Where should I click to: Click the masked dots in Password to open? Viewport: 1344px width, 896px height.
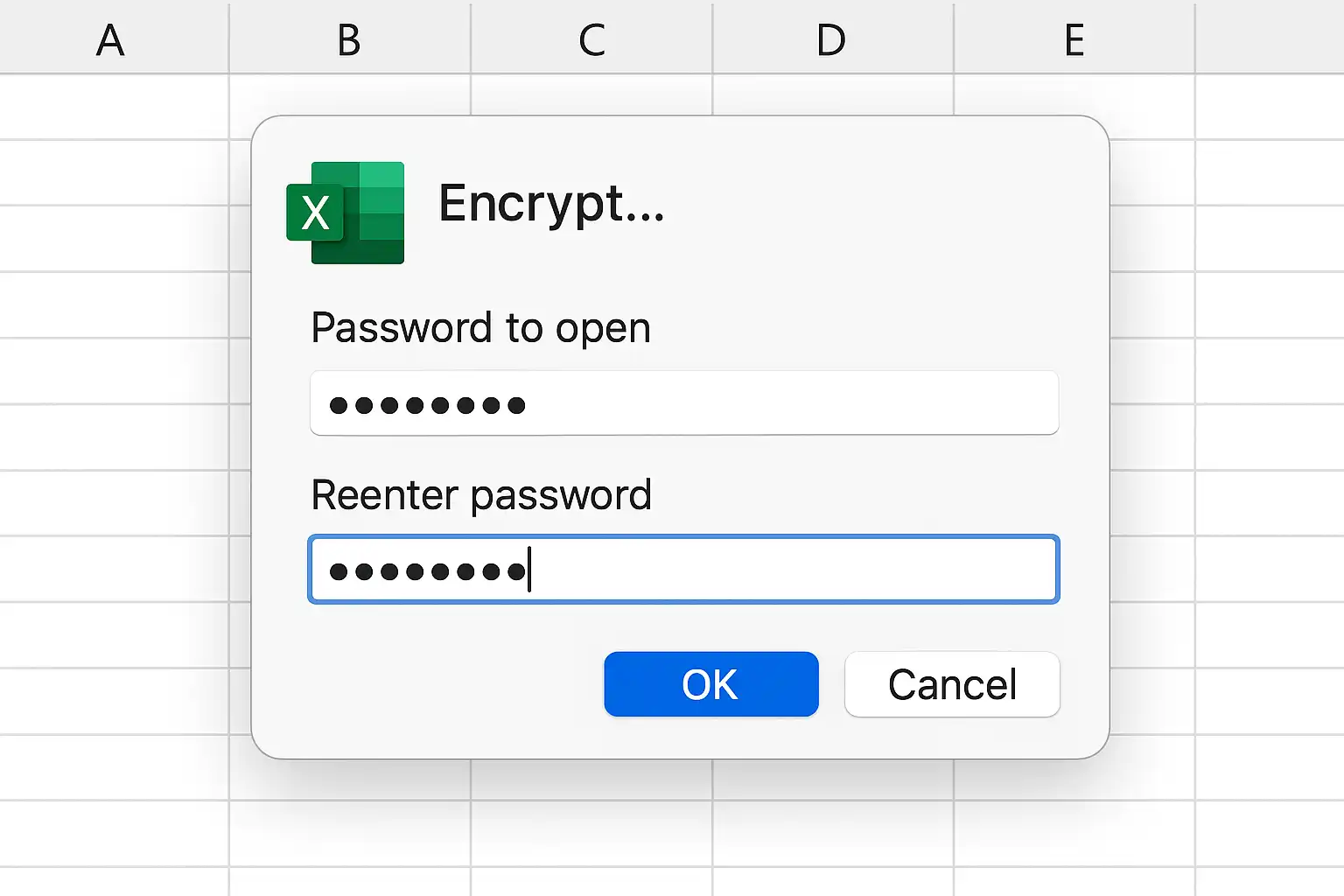[x=427, y=405]
